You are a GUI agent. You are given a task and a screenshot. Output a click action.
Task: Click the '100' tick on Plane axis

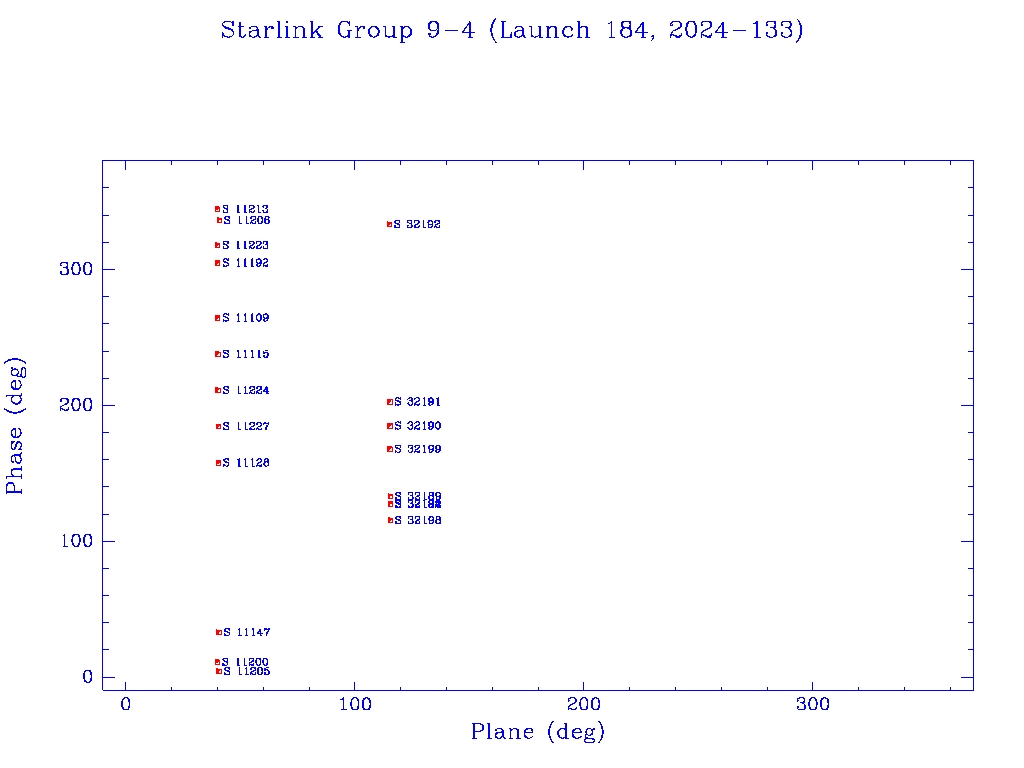(x=355, y=704)
